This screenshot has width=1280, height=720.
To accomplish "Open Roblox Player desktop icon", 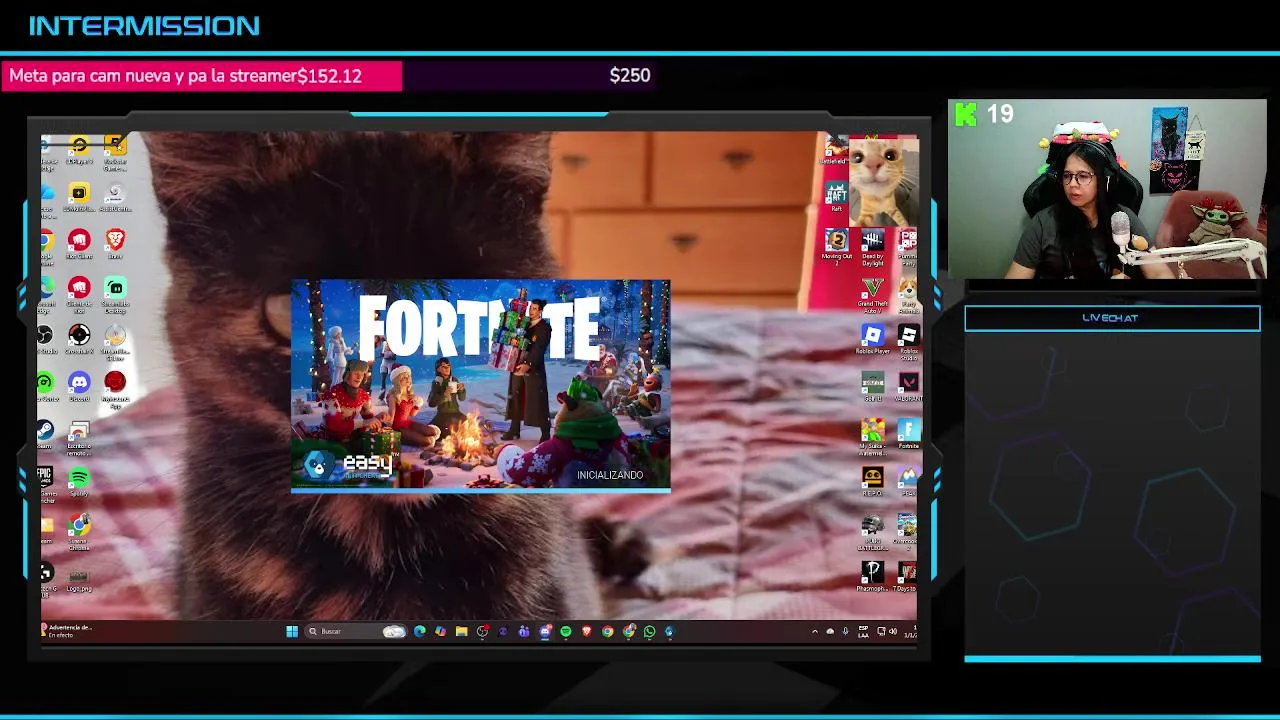I will pyautogui.click(x=873, y=340).
